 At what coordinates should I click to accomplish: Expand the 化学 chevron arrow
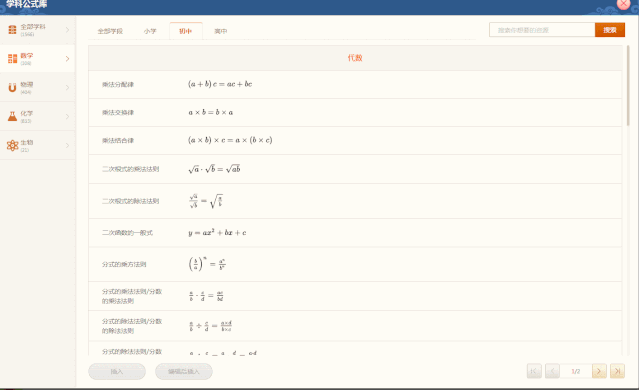(67, 117)
